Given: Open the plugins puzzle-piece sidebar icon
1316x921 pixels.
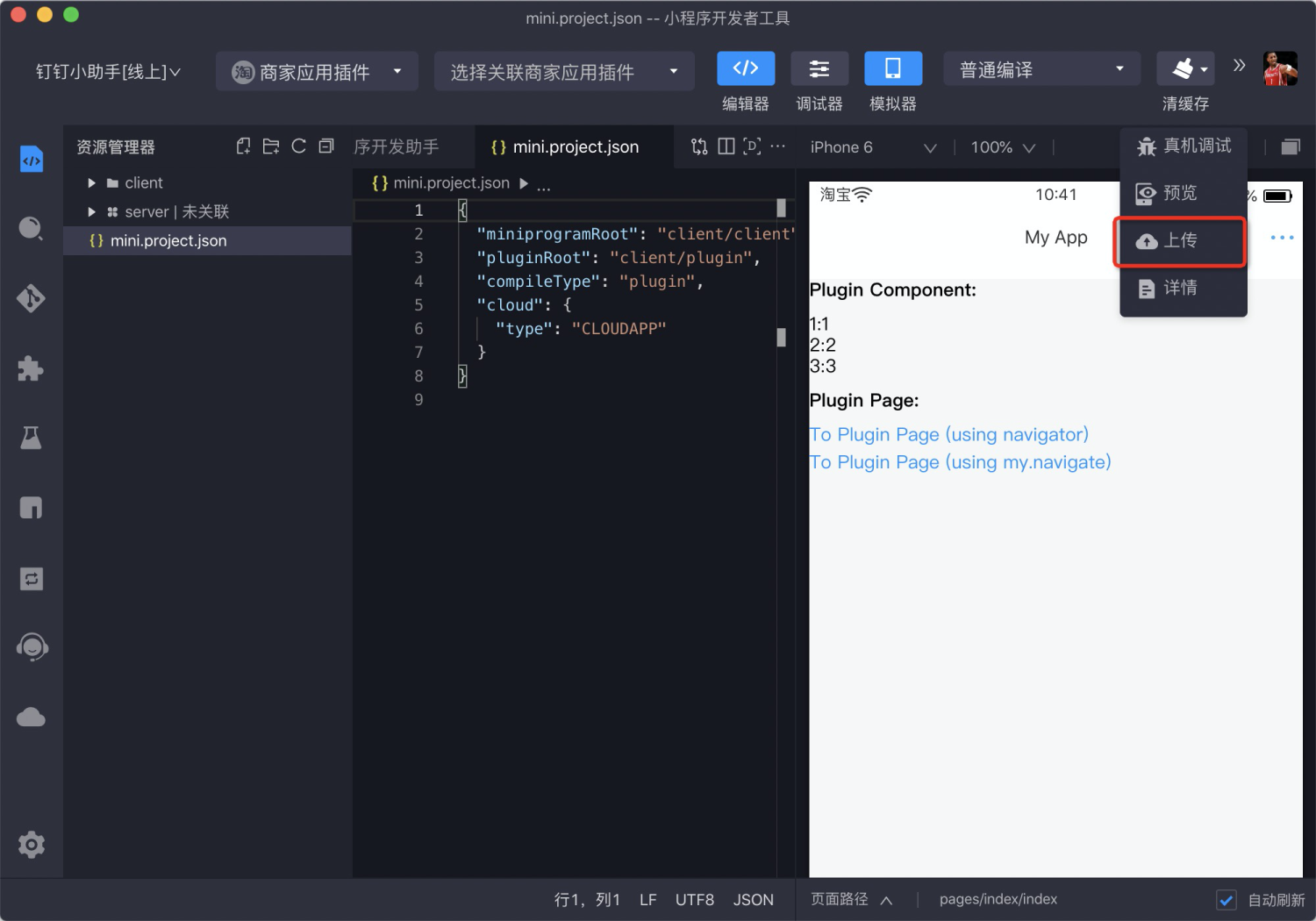Looking at the screenshot, I should coord(32,368).
